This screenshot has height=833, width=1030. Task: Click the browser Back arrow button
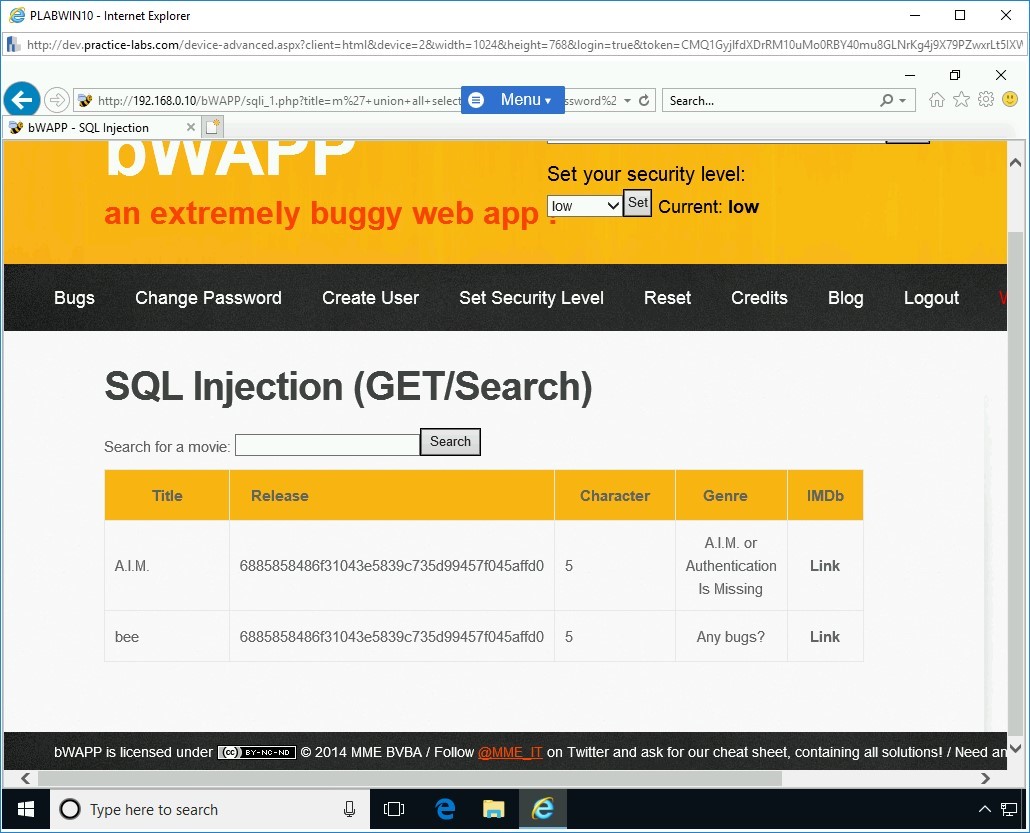point(22,100)
